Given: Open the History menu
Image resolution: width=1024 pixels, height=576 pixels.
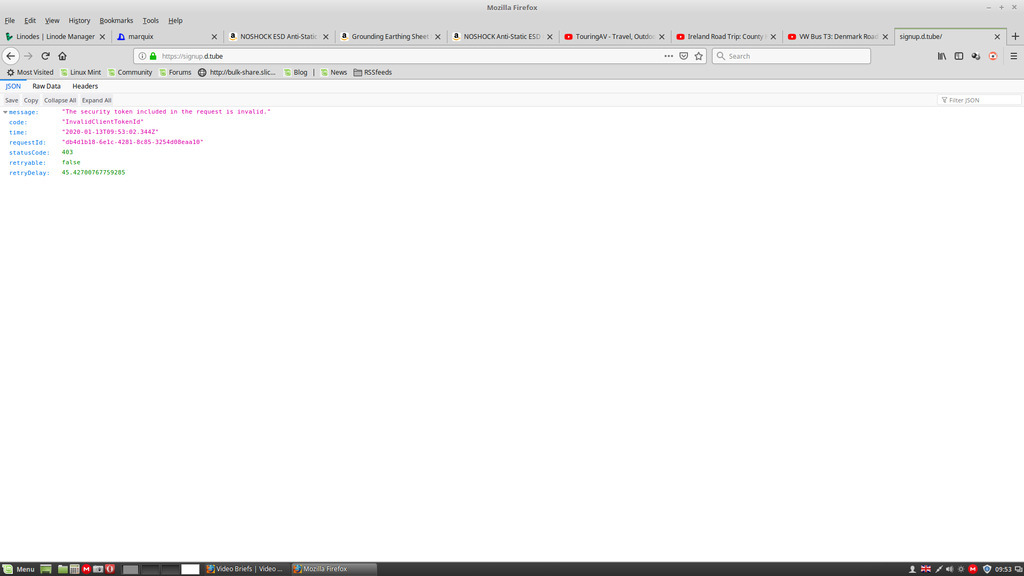Looking at the screenshot, I should coord(79,20).
